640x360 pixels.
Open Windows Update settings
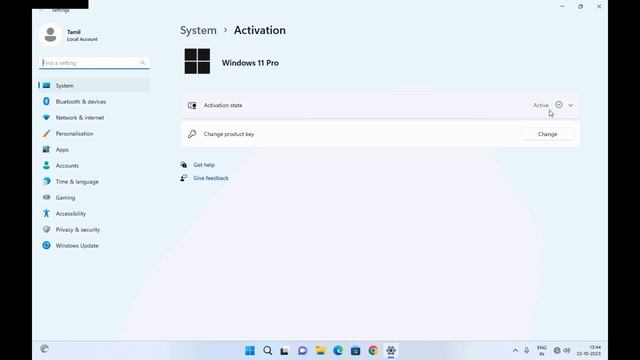94,245
